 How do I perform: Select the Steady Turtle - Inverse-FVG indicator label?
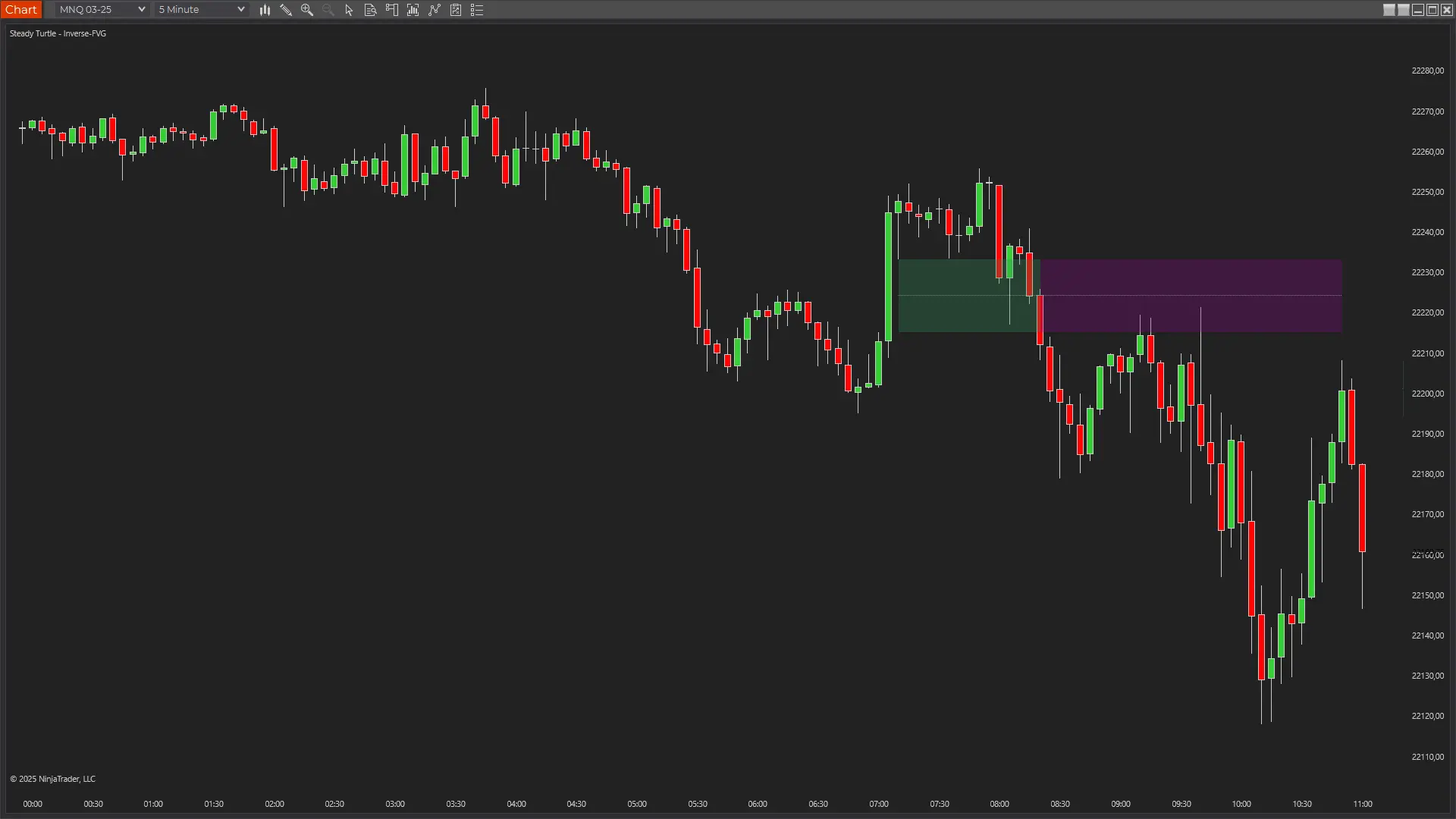click(58, 33)
